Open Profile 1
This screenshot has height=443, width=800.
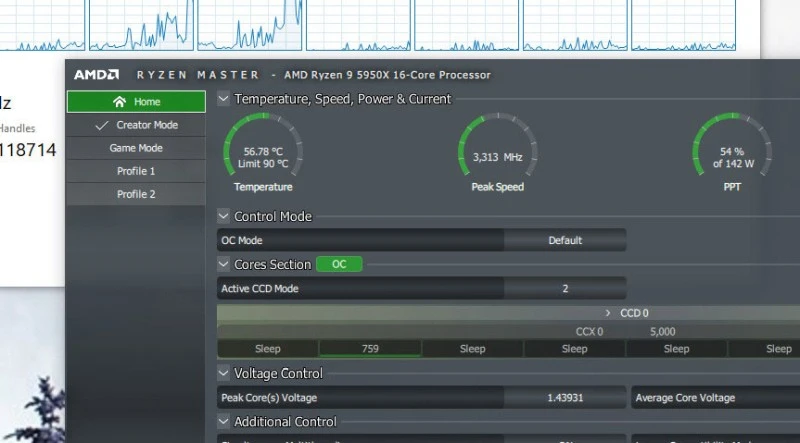click(136, 171)
